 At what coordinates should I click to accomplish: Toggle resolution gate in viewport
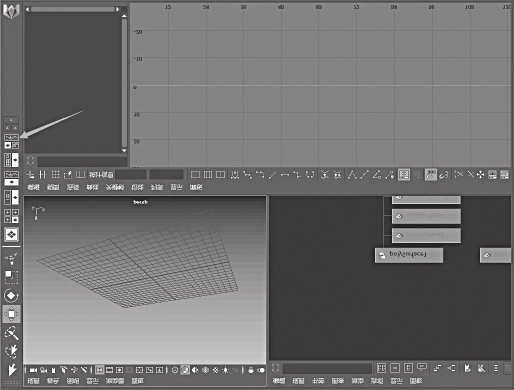[x=119, y=370]
